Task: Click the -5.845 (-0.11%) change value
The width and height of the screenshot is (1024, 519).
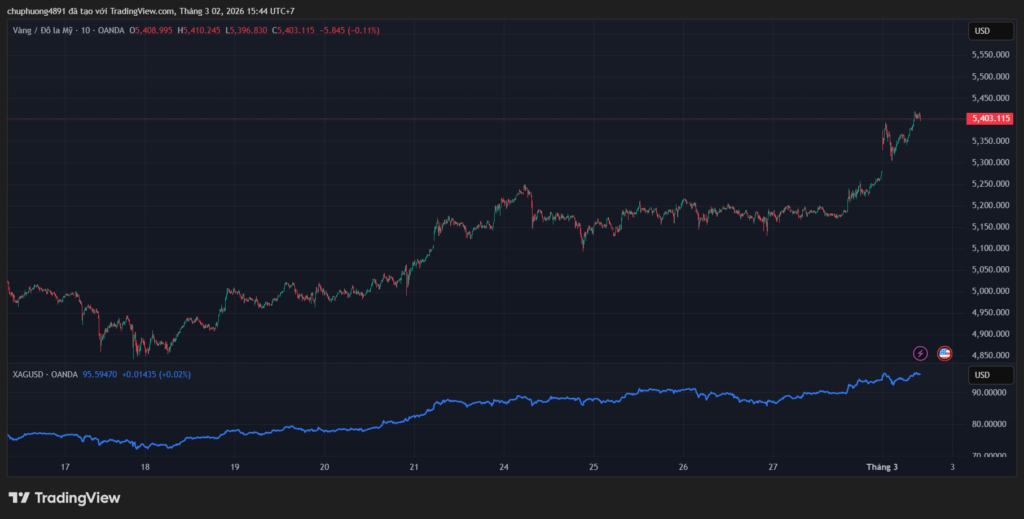Action: pos(351,31)
